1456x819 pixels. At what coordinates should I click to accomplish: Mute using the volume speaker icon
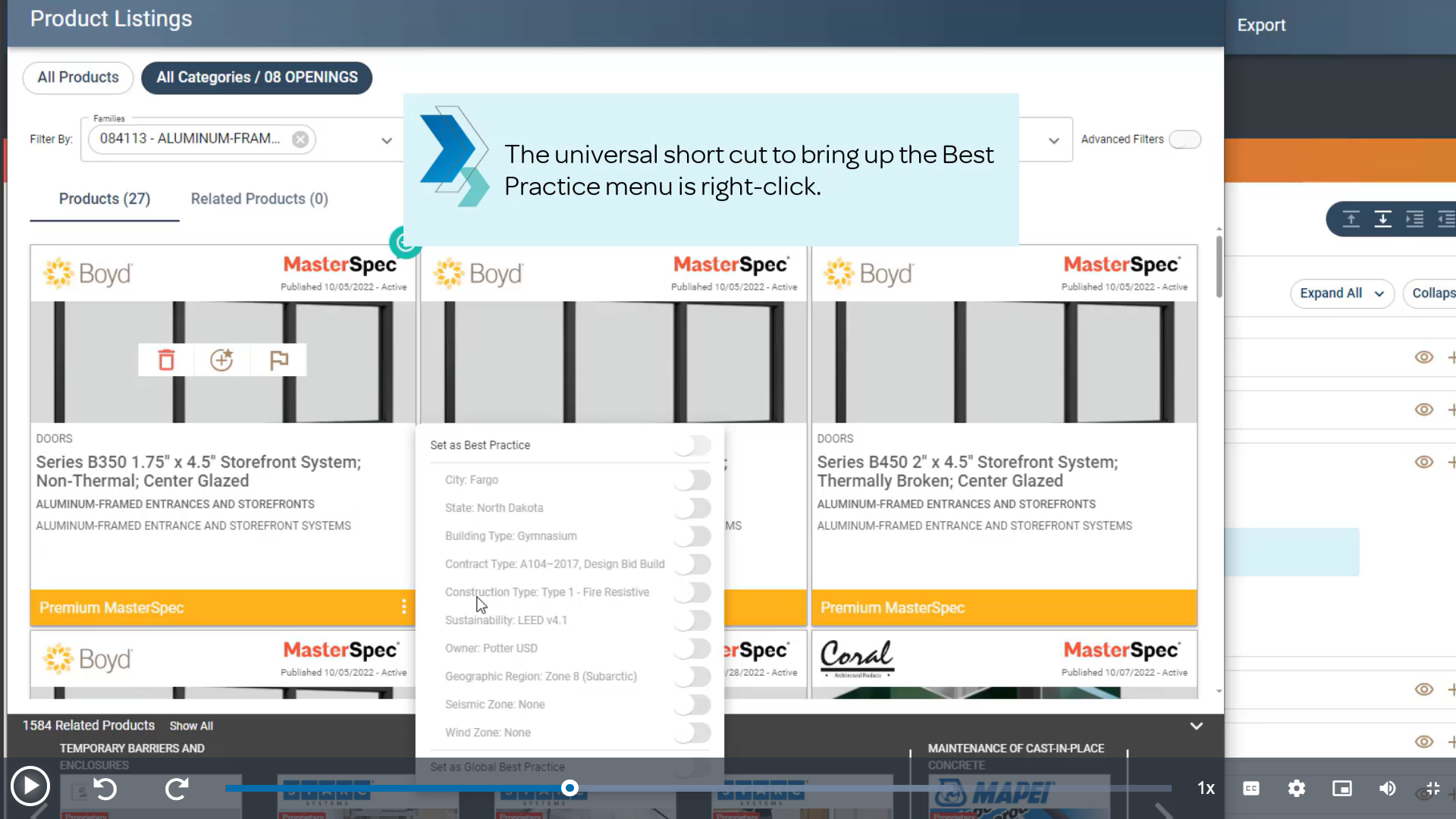1387,789
